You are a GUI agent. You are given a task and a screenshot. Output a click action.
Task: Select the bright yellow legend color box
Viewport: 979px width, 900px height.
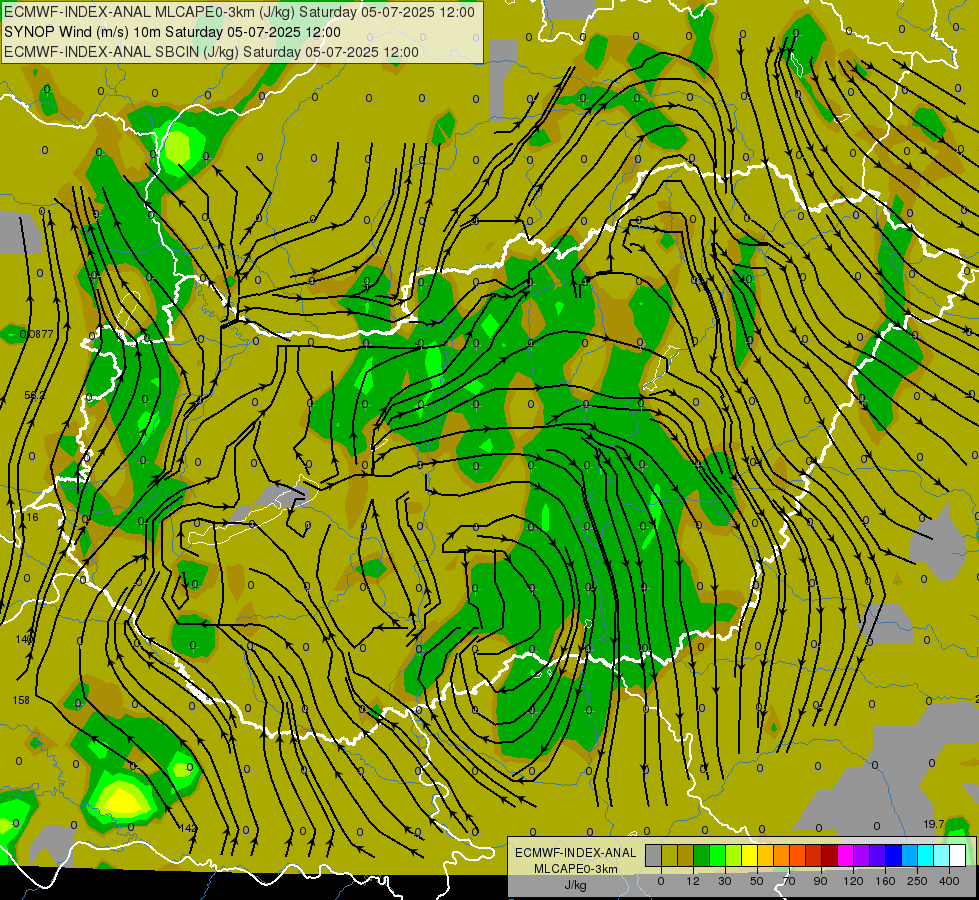point(749,855)
